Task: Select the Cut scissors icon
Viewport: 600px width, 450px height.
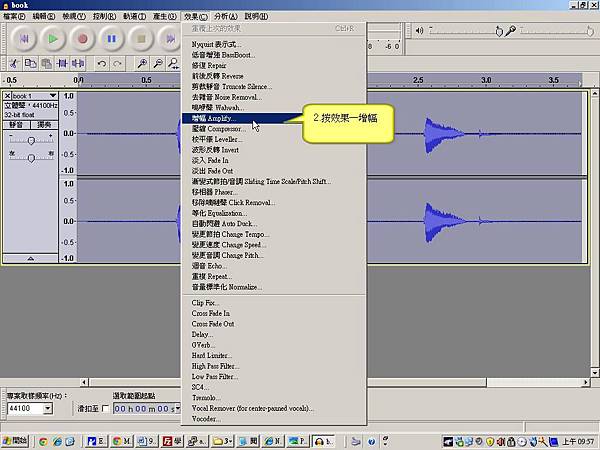Action: click(14, 63)
